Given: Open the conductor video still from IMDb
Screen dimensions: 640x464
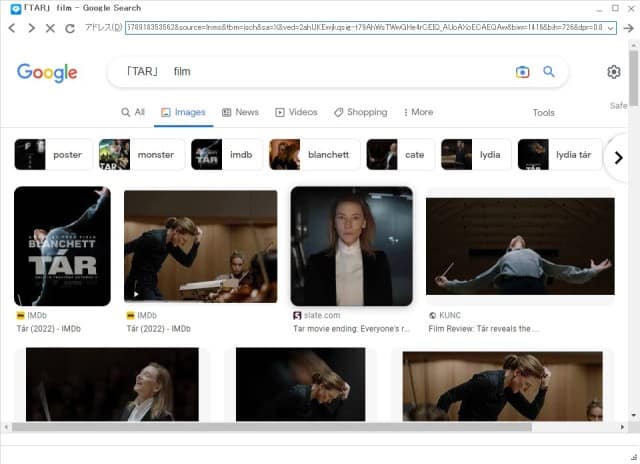Looking at the screenshot, I should [200, 246].
